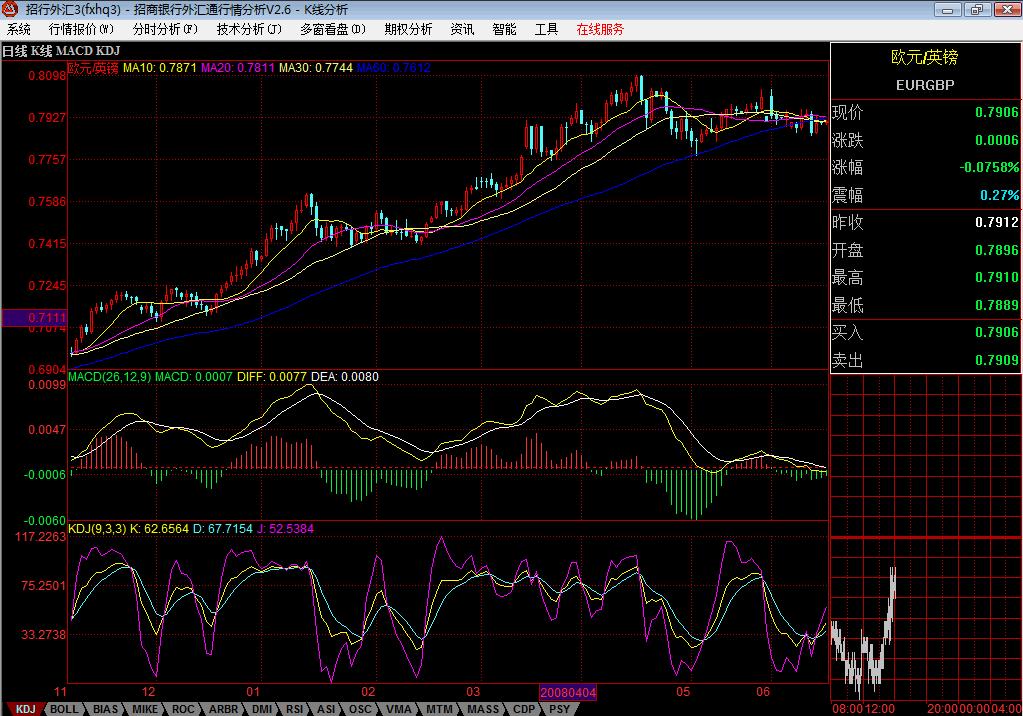Viewport: 1023px width, 716px height.
Task: Click the 涨跌 value 0.0006
Action: (x=996, y=140)
